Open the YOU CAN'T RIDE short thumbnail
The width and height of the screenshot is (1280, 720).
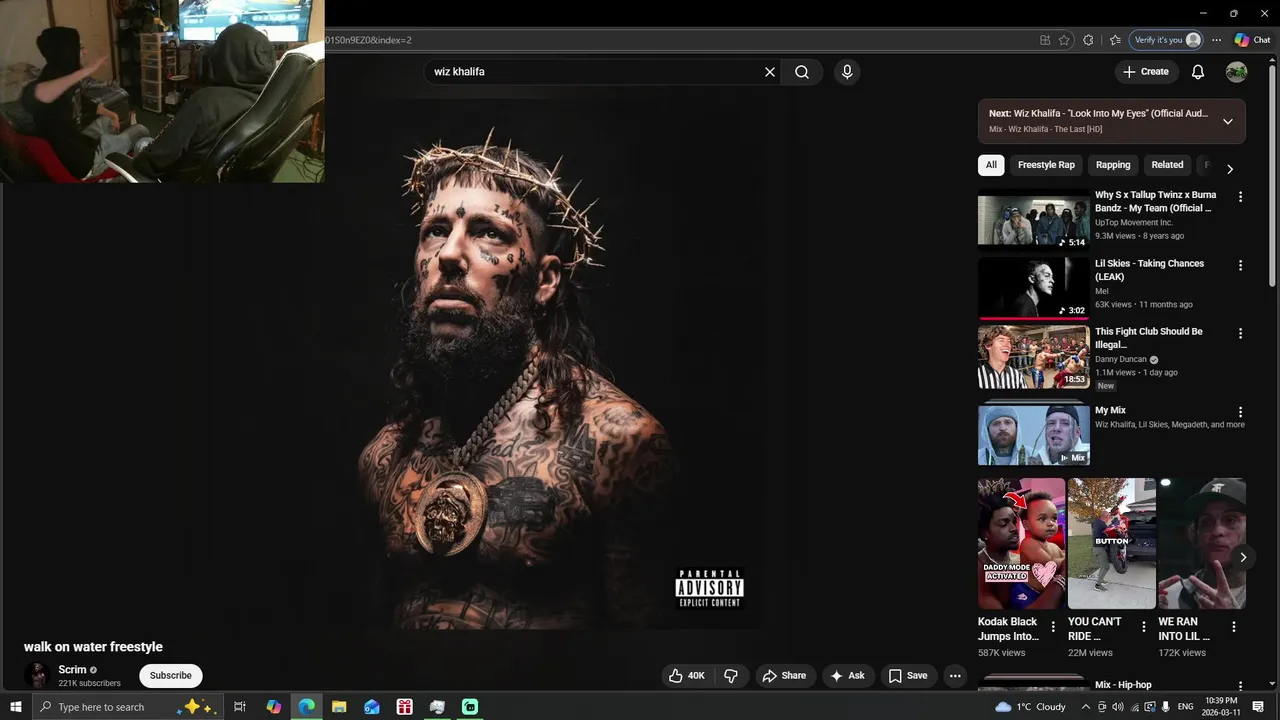[1111, 543]
